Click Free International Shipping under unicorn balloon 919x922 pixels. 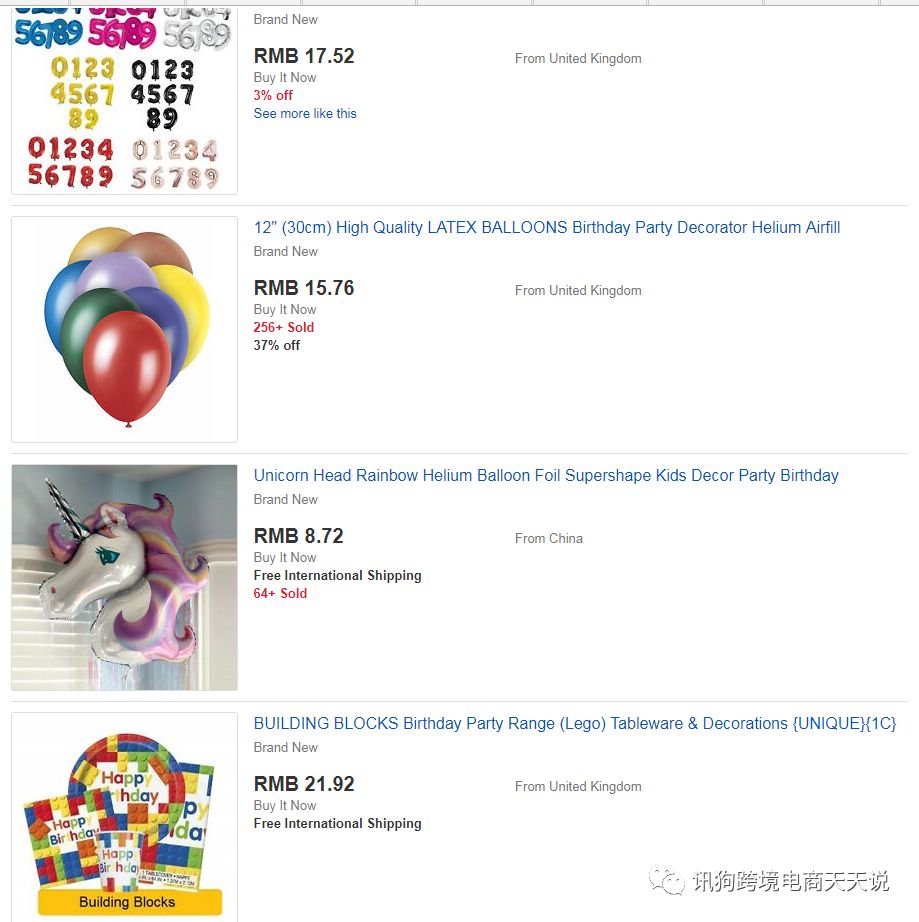coord(337,576)
